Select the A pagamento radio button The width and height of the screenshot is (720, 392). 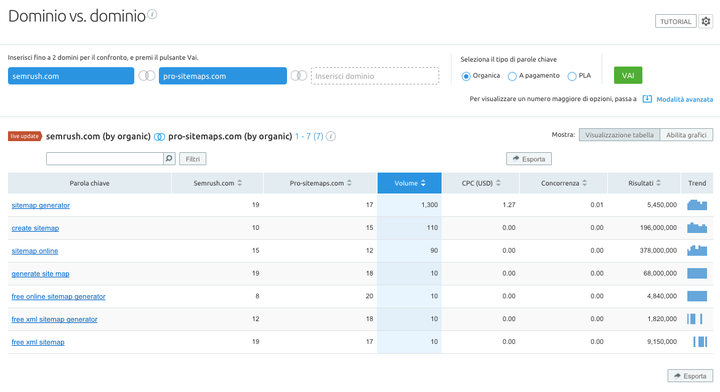tap(512, 76)
